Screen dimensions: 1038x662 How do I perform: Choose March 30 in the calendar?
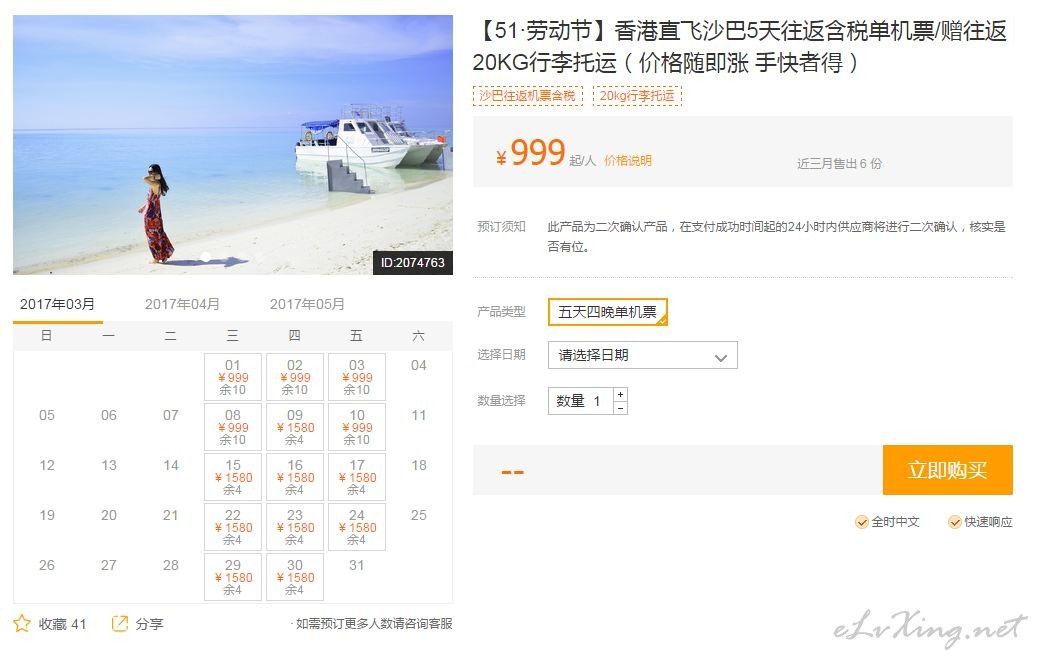(295, 577)
